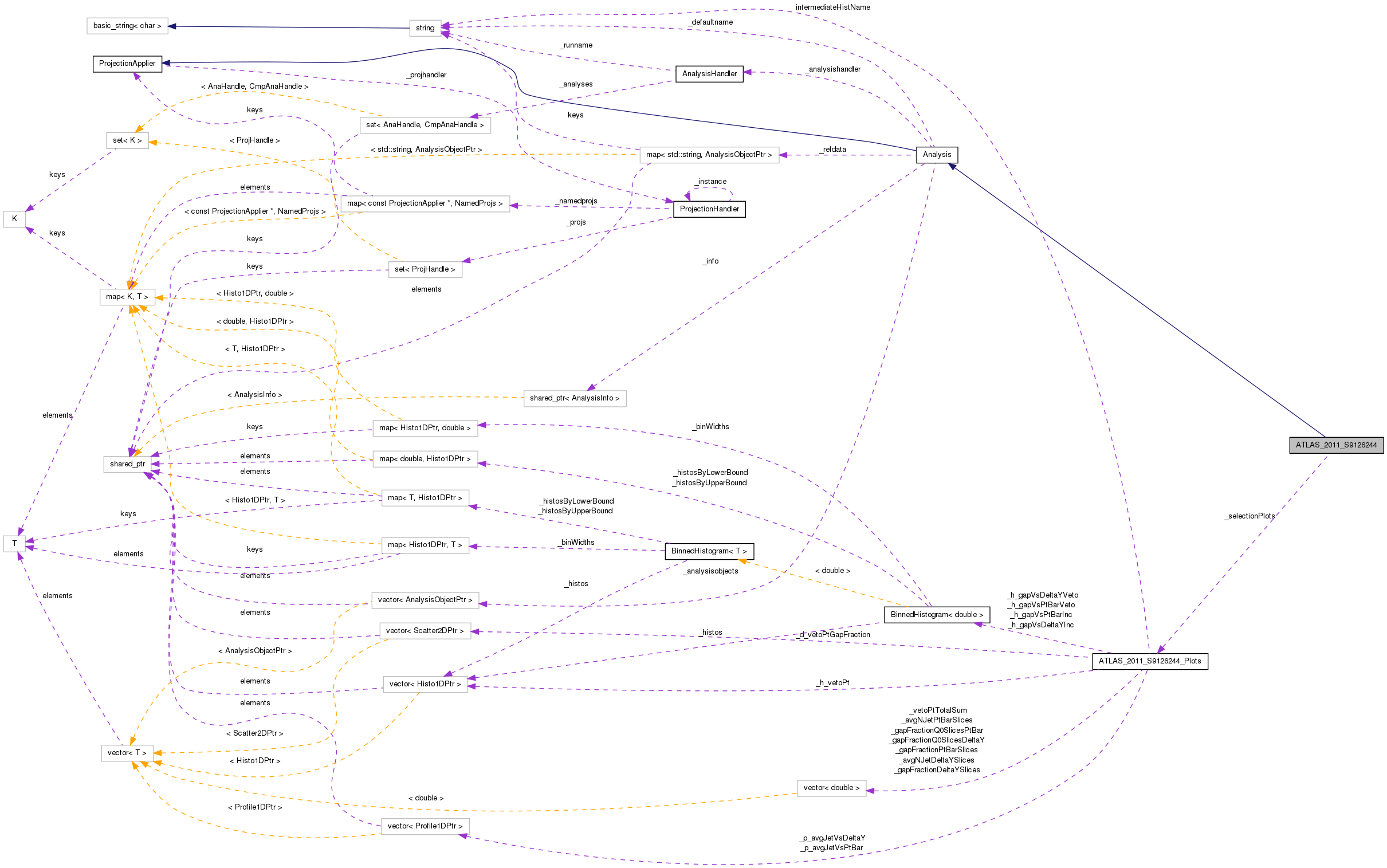This screenshot has height=868, width=1387.
Task: Click the _projs edge label
Action: click(x=576, y=222)
